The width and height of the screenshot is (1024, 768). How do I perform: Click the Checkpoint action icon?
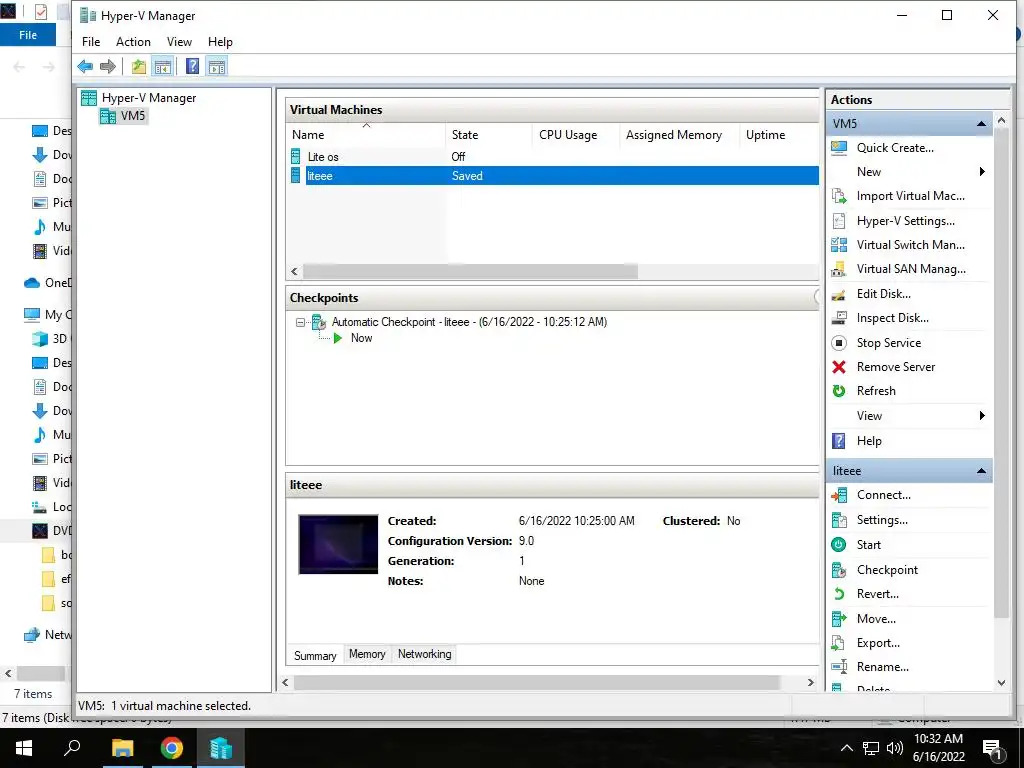click(x=839, y=570)
